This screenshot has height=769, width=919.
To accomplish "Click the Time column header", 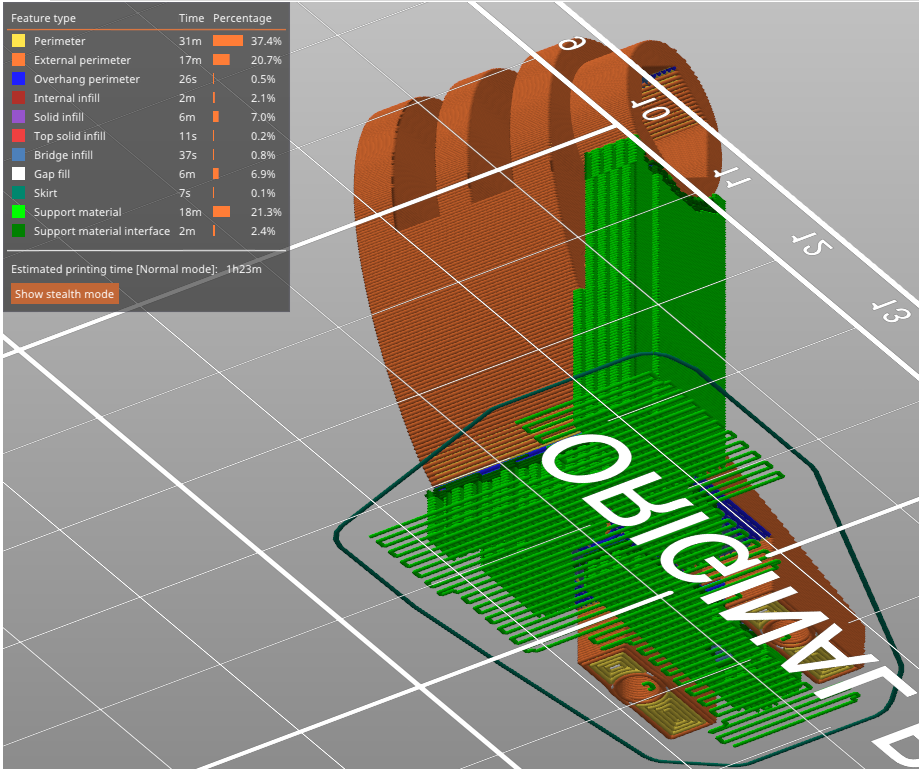I will [x=191, y=18].
